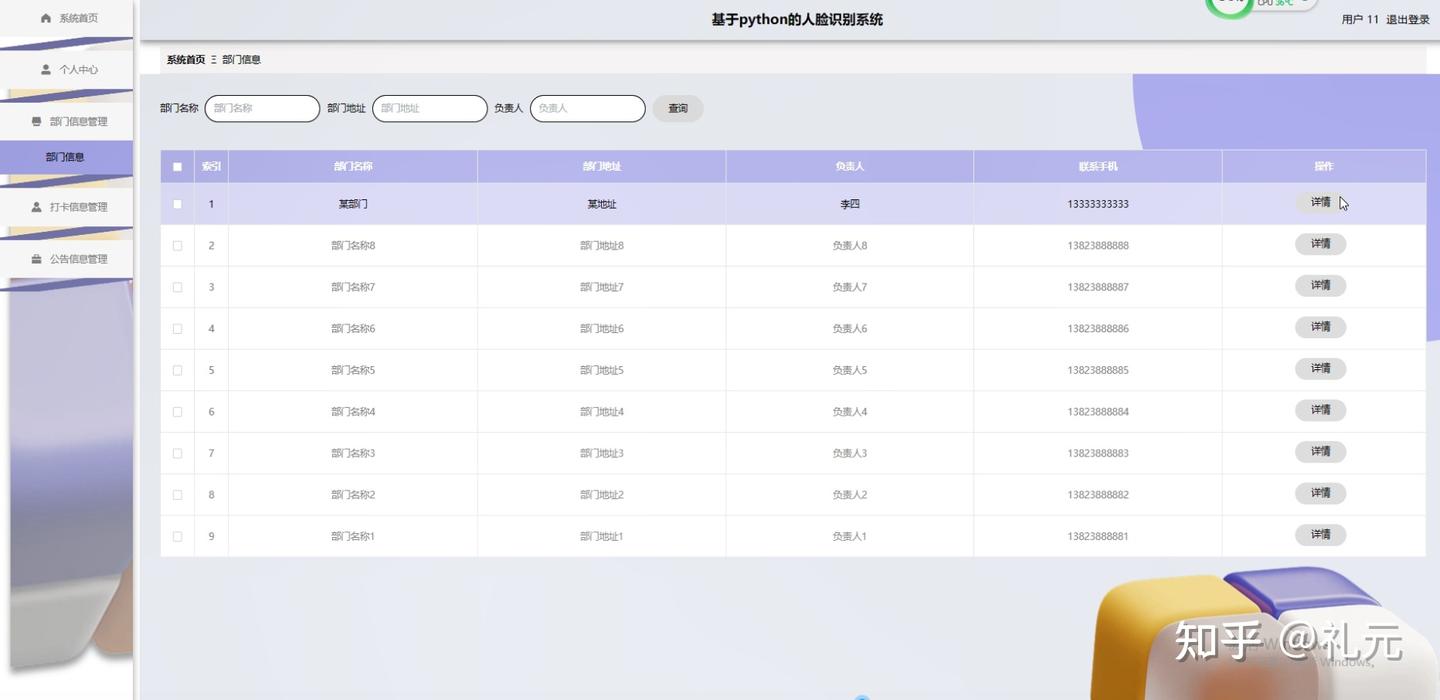Click the 负责人 column header
The width and height of the screenshot is (1440, 700).
coord(850,167)
